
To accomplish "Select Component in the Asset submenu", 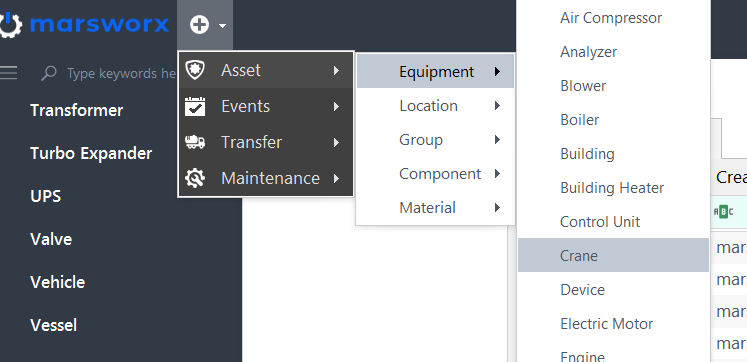I will click(x=435, y=174).
